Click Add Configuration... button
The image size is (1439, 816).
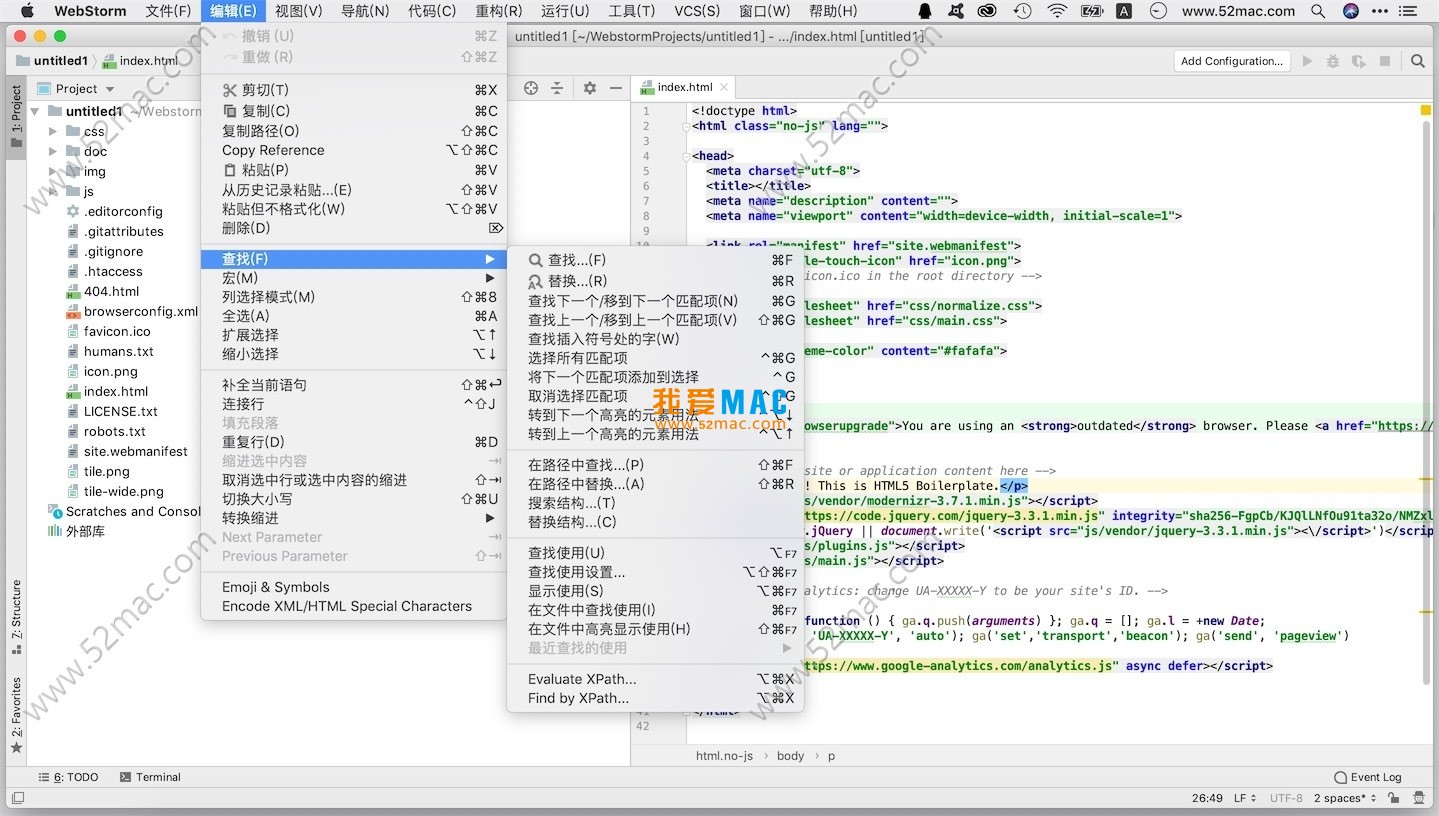[1231, 61]
